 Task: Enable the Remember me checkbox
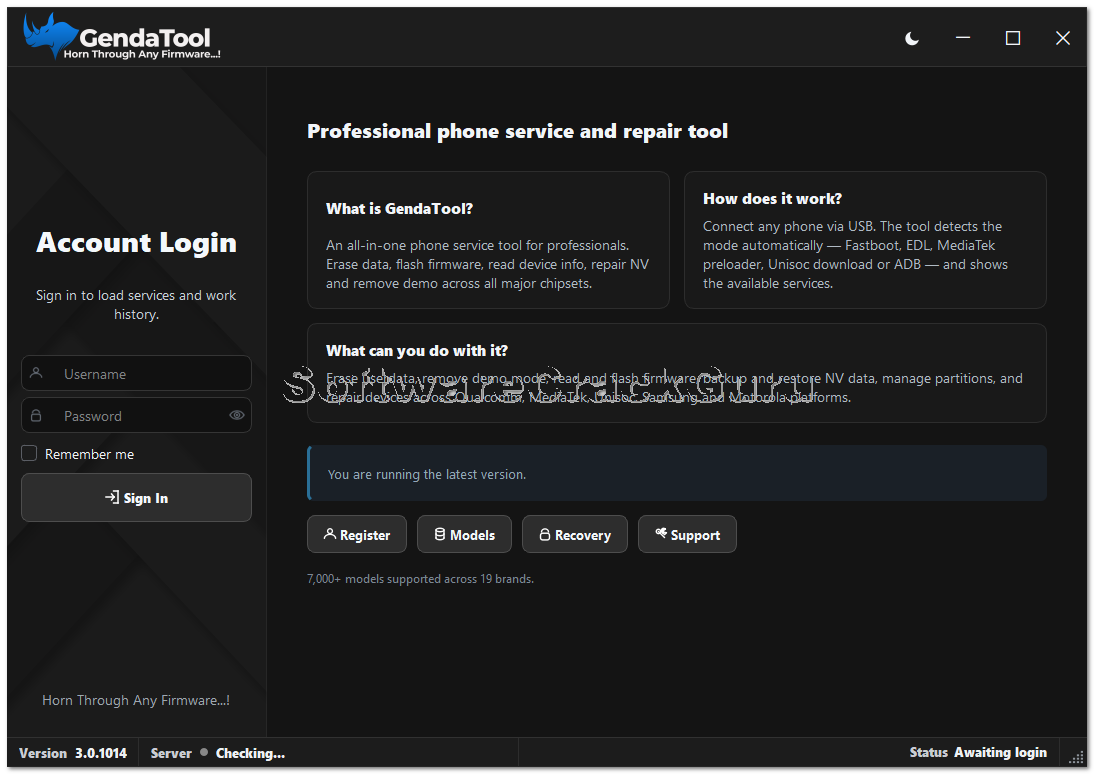pos(29,454)
